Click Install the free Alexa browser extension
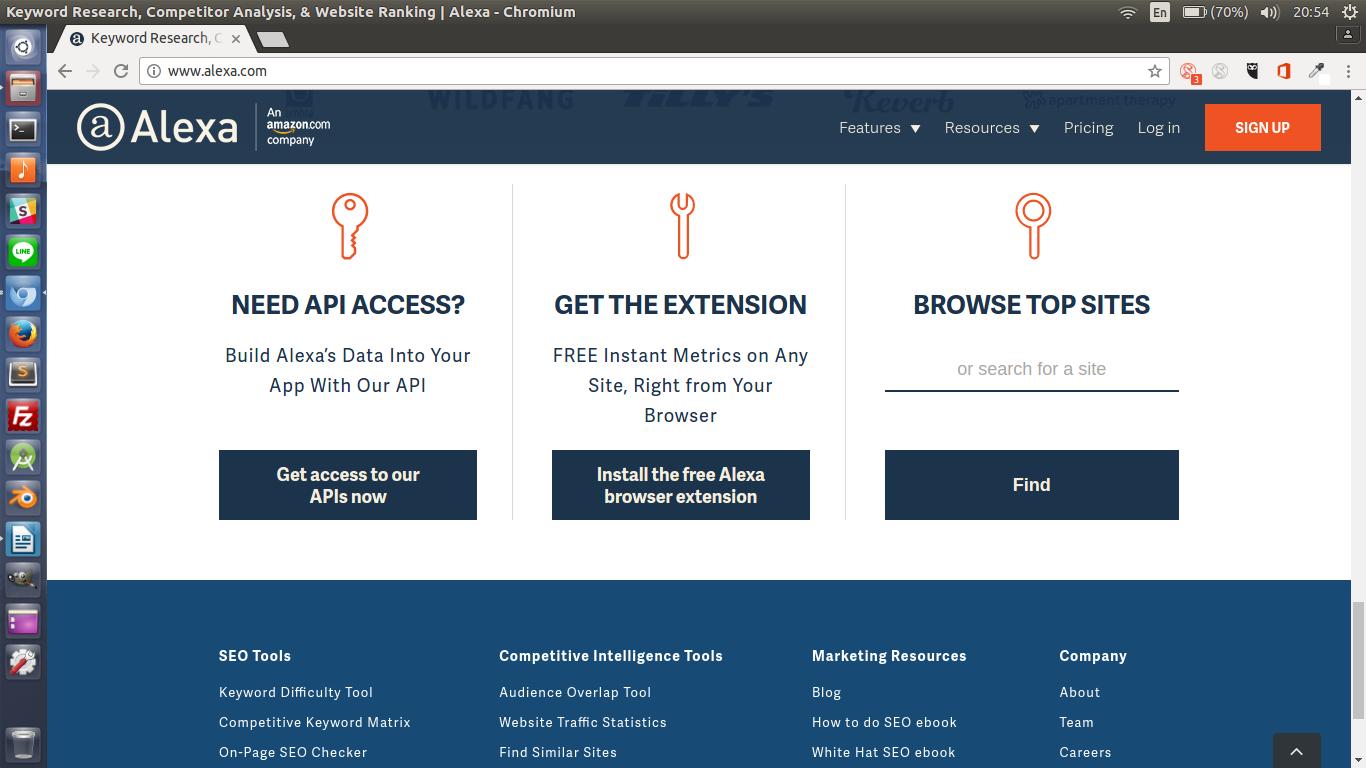Image resolution: width=1366 pixels, height=768 pixels. [x=681, y=485]
